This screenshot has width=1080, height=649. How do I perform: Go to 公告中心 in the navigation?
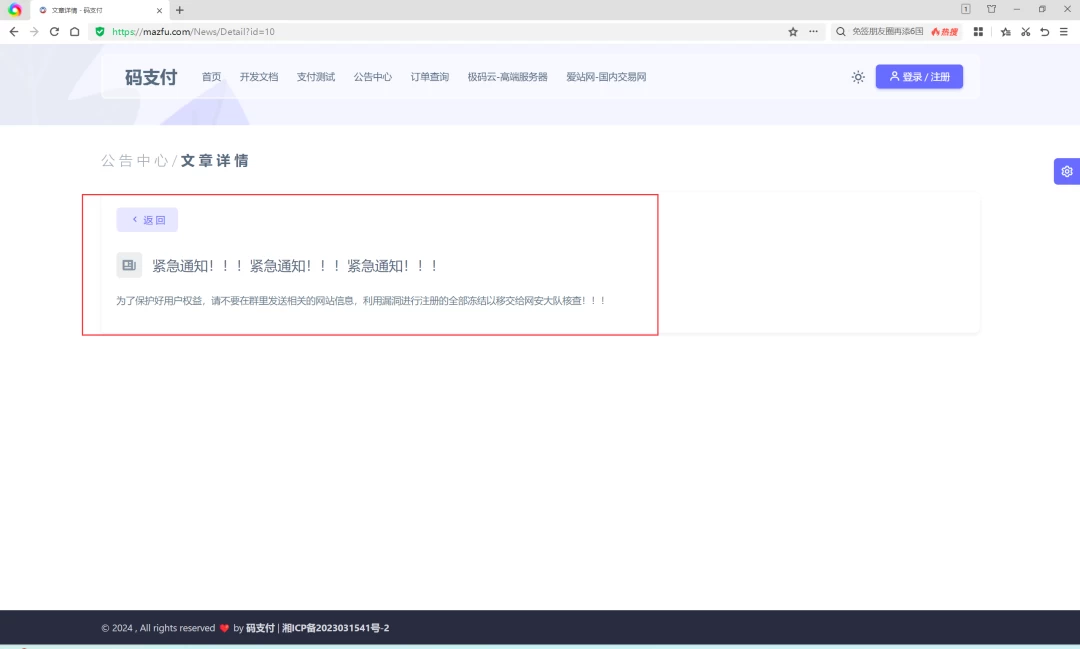pos(372,77)
